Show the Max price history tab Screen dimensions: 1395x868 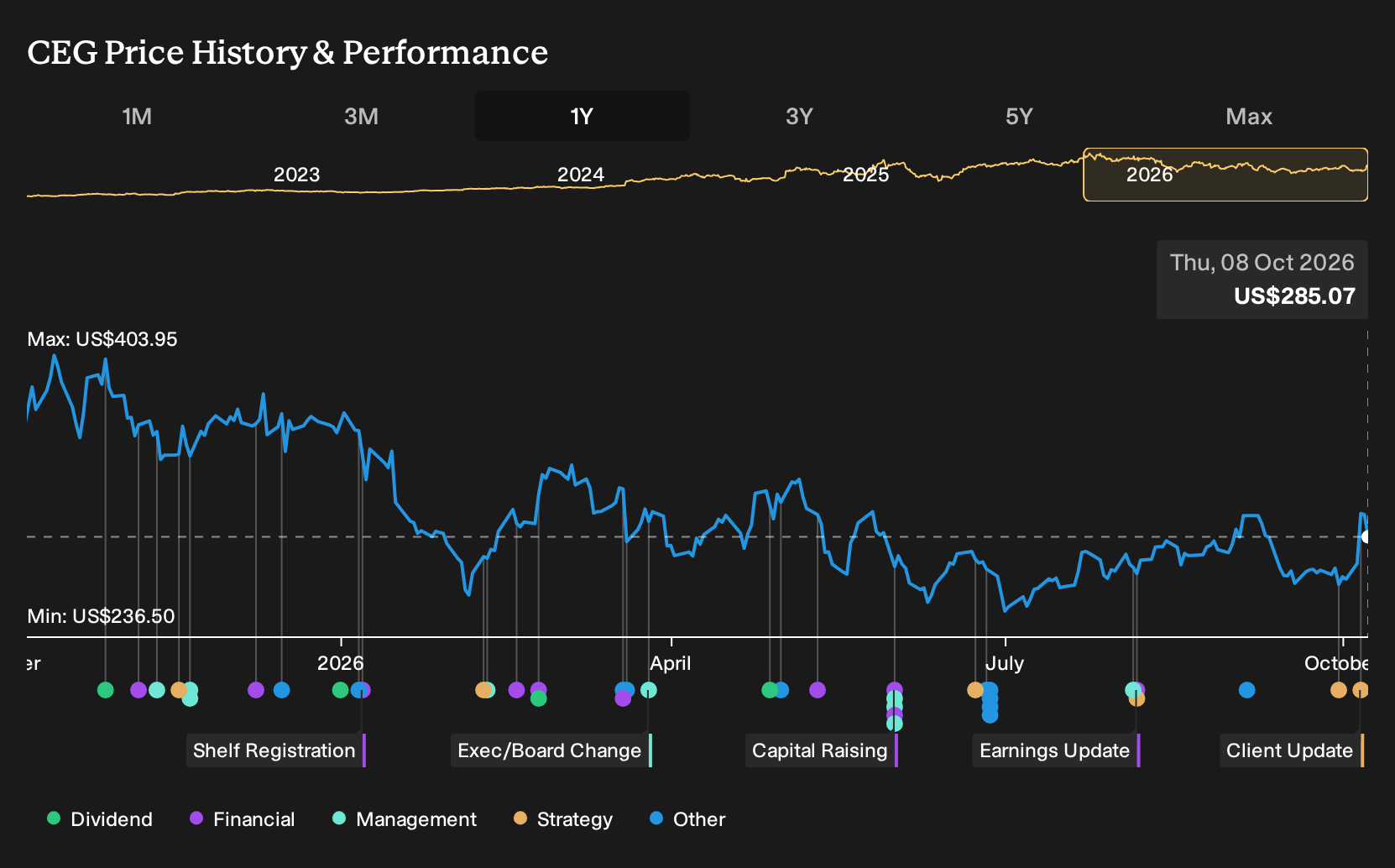click(1249, 116)
